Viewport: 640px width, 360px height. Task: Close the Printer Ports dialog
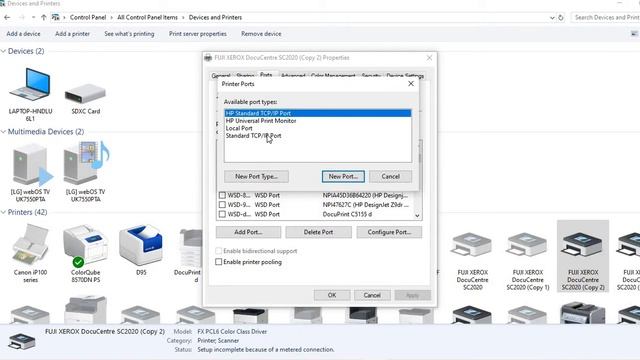[x=411, y=84]
